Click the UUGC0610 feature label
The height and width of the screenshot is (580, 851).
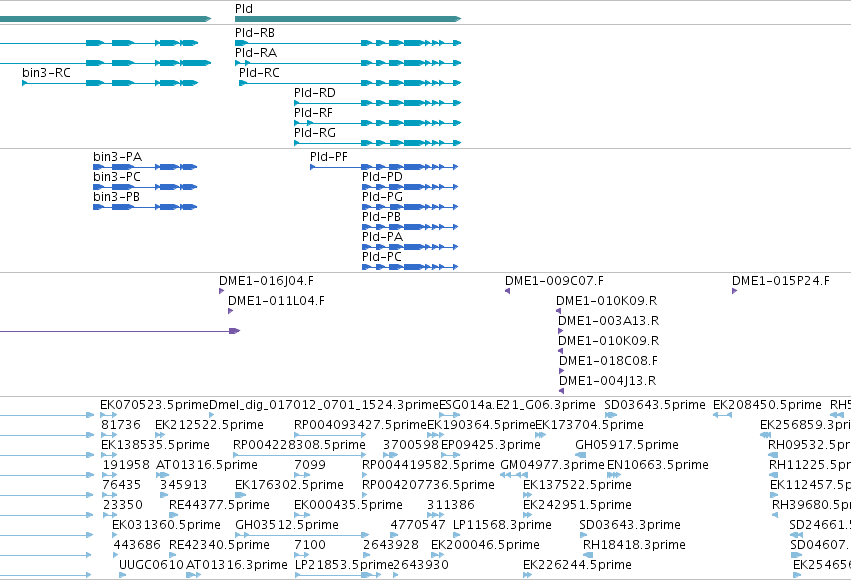(x=151, y=566)
